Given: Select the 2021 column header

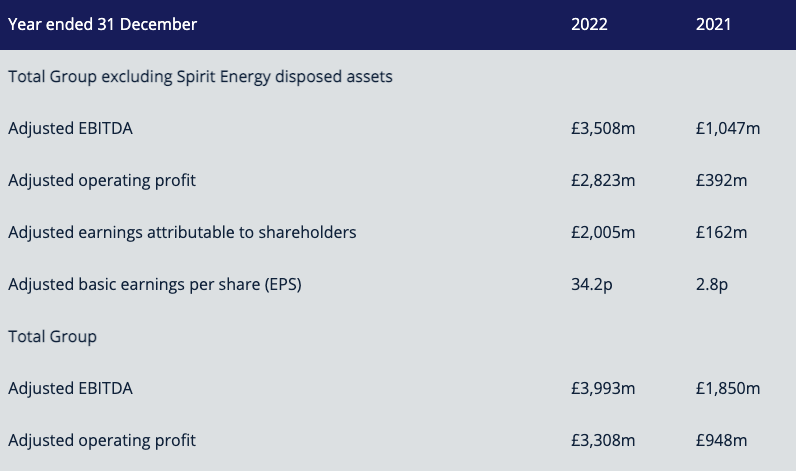Looking at the screenshot, I should coord(713,24).
